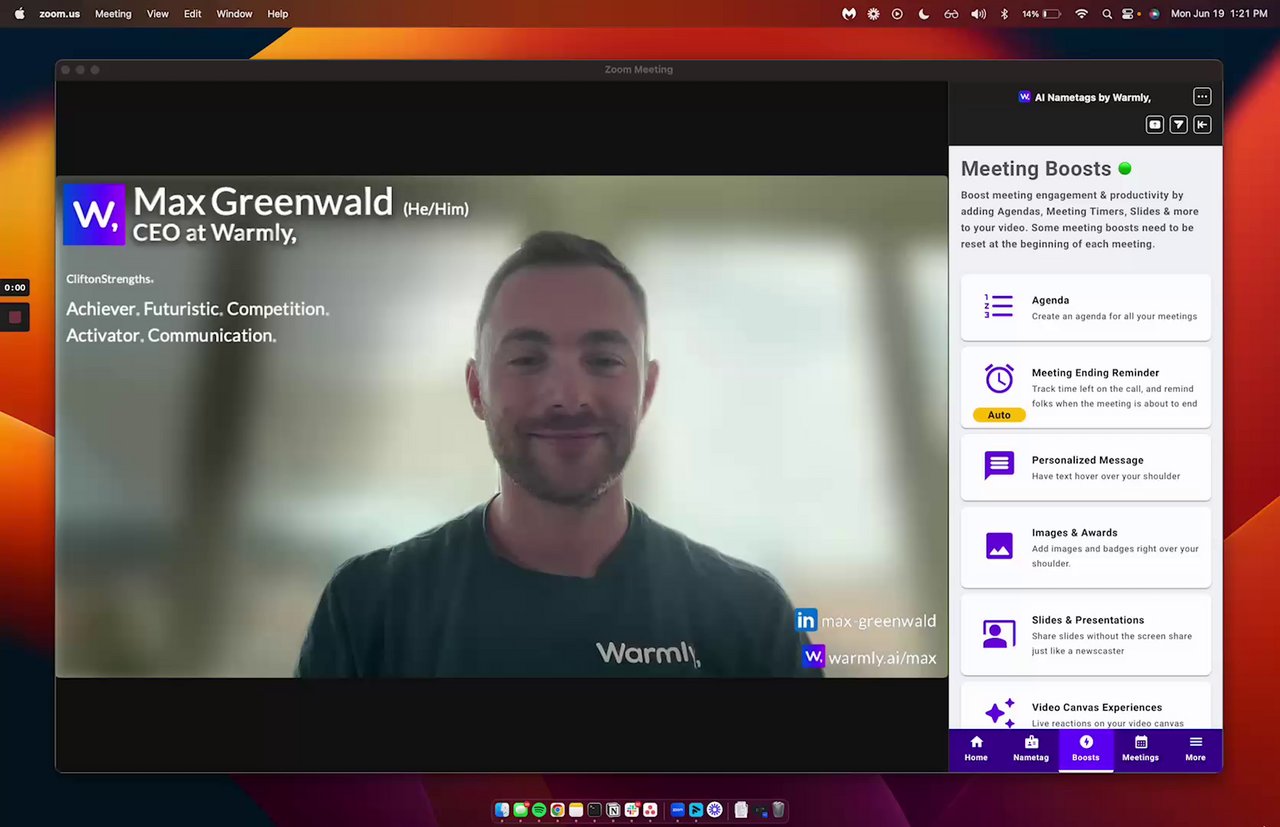This screenshot has width=1280, height=827.
Task: Open the three-dots app options menu
Action: [1202, 97]
